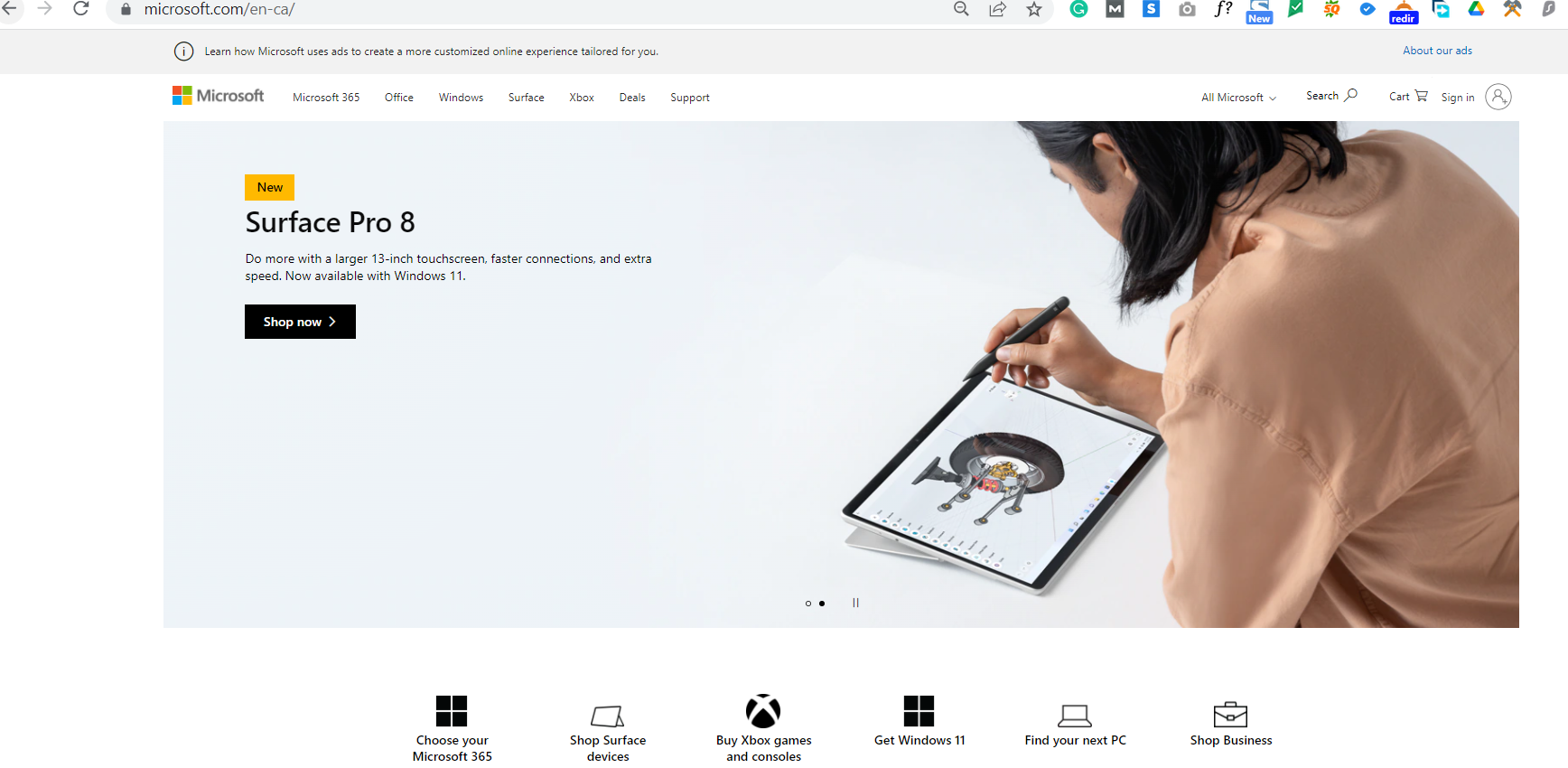Image resolution: width=1568 pixels, height=768 pixels.
Task: Pause the hero carousel
Action: (855, 603)
